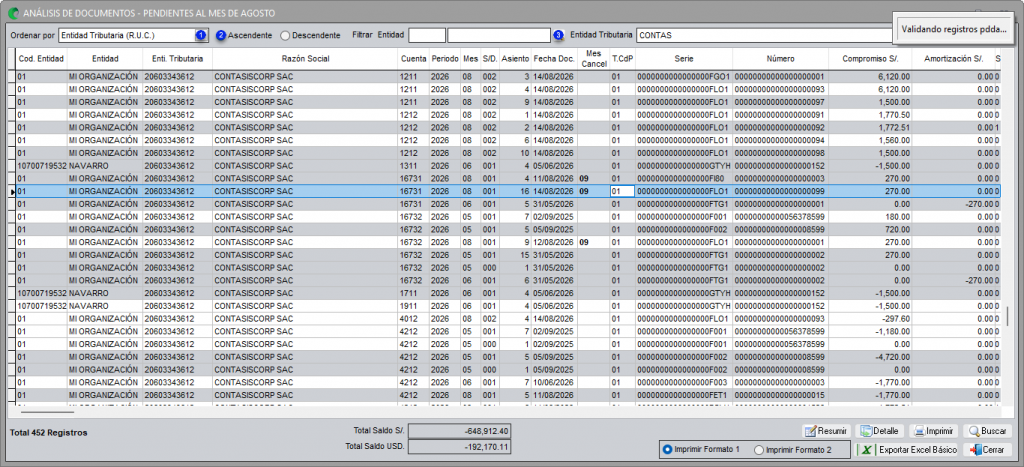Viewport: 1024px width, 467px height.
Task: Click the compromiso value 1,560.00
Action: coord(871,140)
